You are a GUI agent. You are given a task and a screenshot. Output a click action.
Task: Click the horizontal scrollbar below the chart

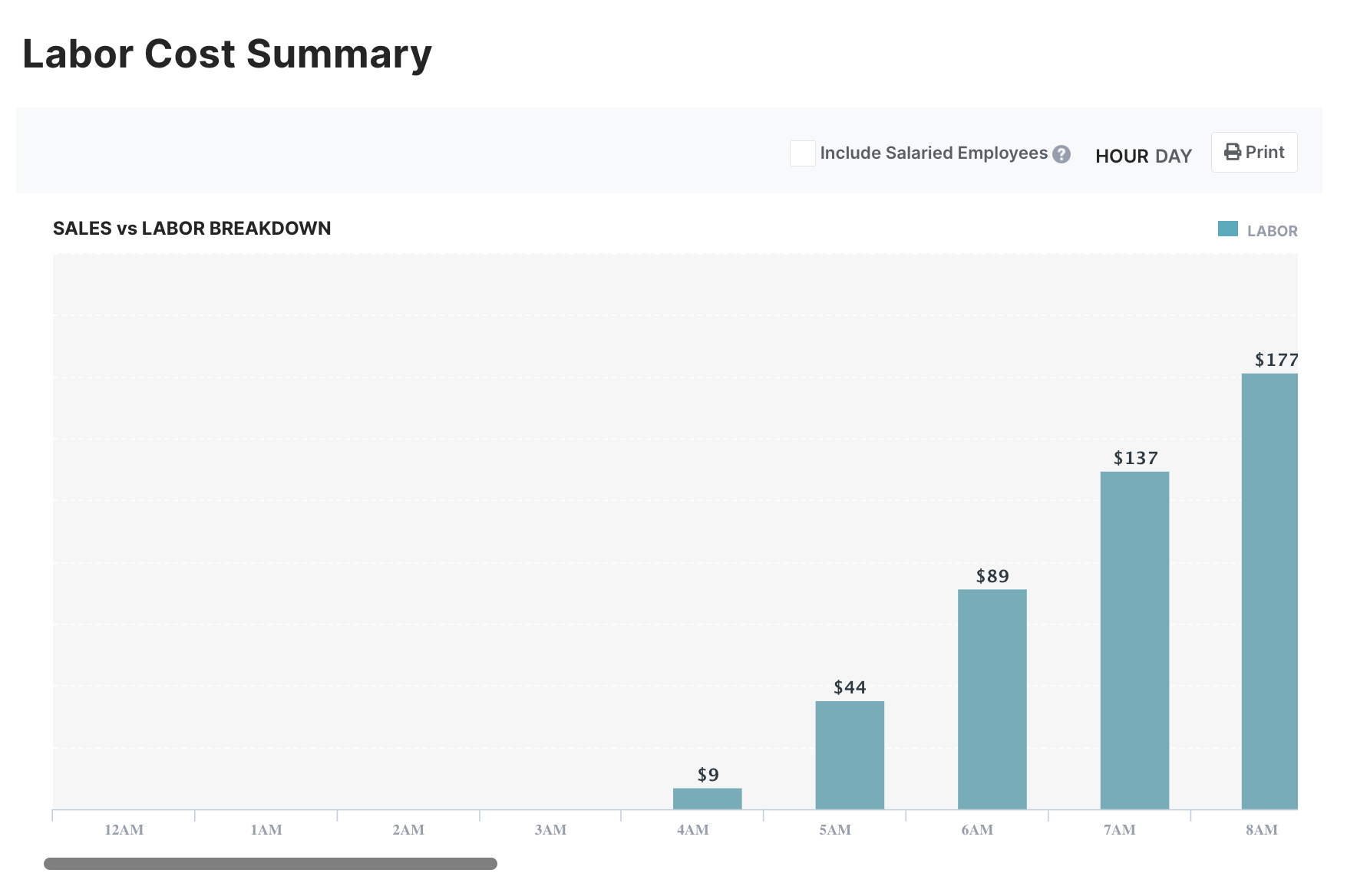271,864
